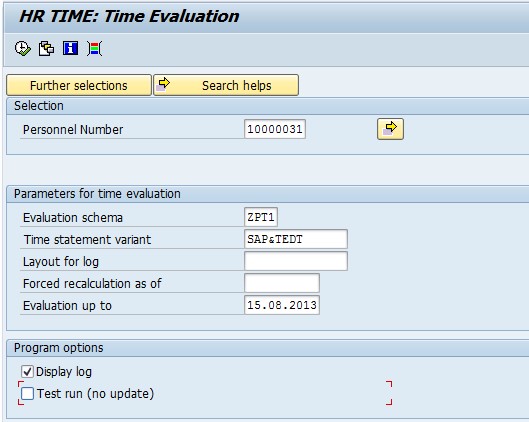Click the Evaluation up to date field
The image size is (529, 422).
click(x=282, y=305)
